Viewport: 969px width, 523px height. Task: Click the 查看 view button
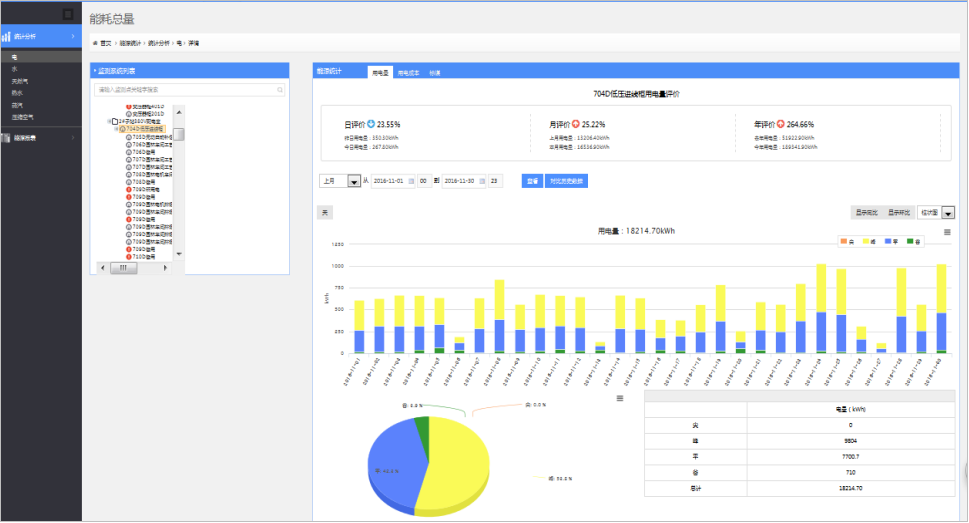tap(532, 181)
